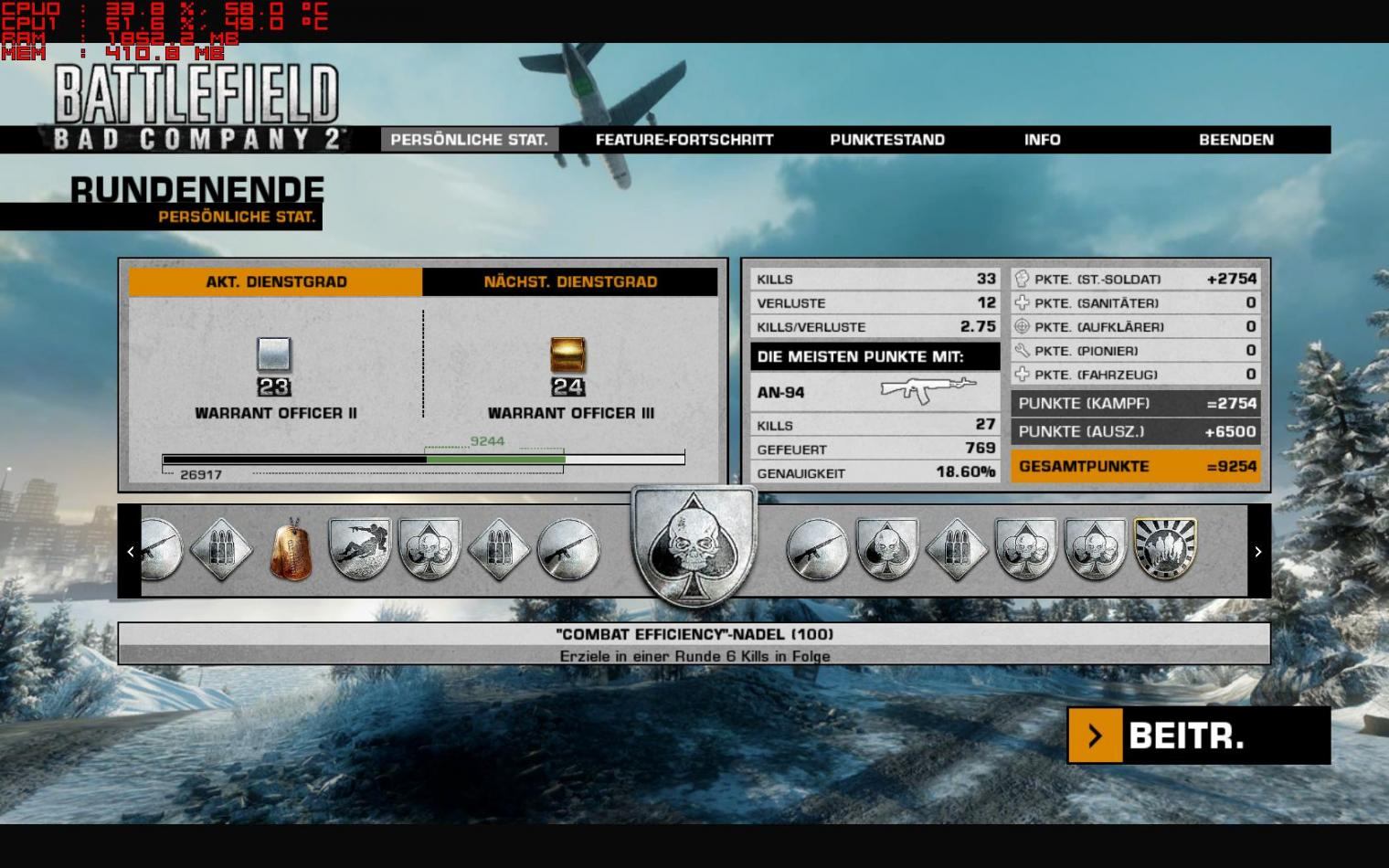Viewport: 1389px width, 868px height.
Task: Select clover skull pin next to rising sun insignia
Action: 1095,549
